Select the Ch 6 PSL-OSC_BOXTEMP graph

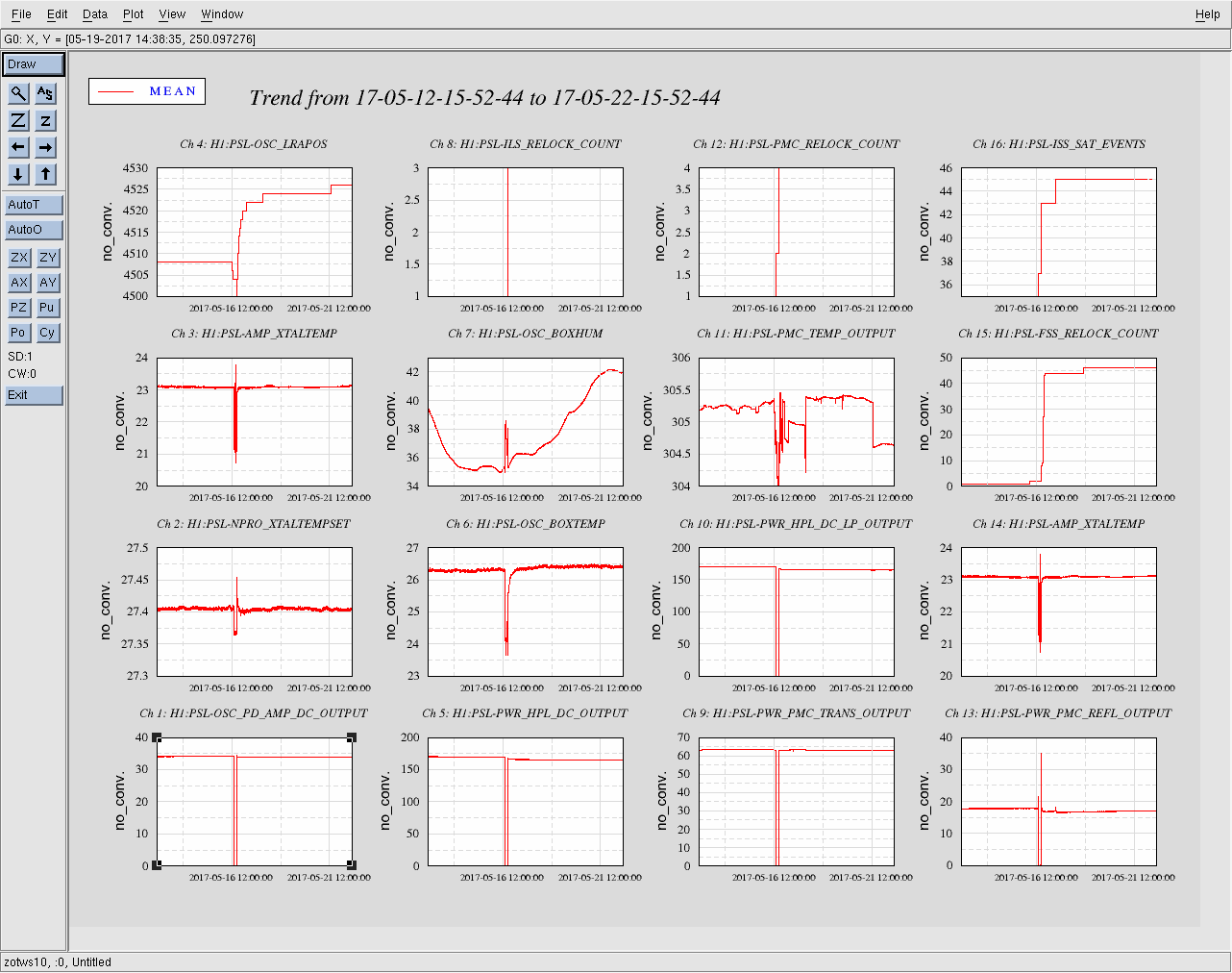(526, 611)
